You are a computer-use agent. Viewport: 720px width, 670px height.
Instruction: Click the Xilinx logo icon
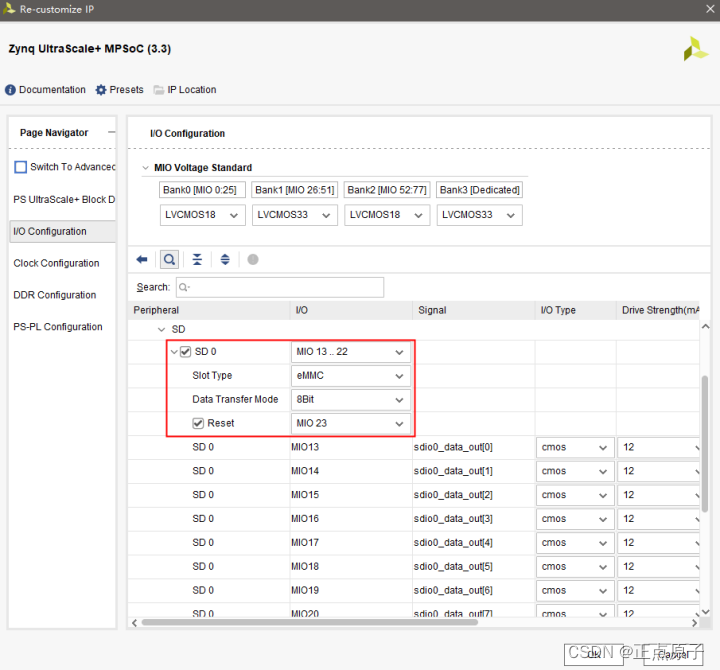(696, 49)
